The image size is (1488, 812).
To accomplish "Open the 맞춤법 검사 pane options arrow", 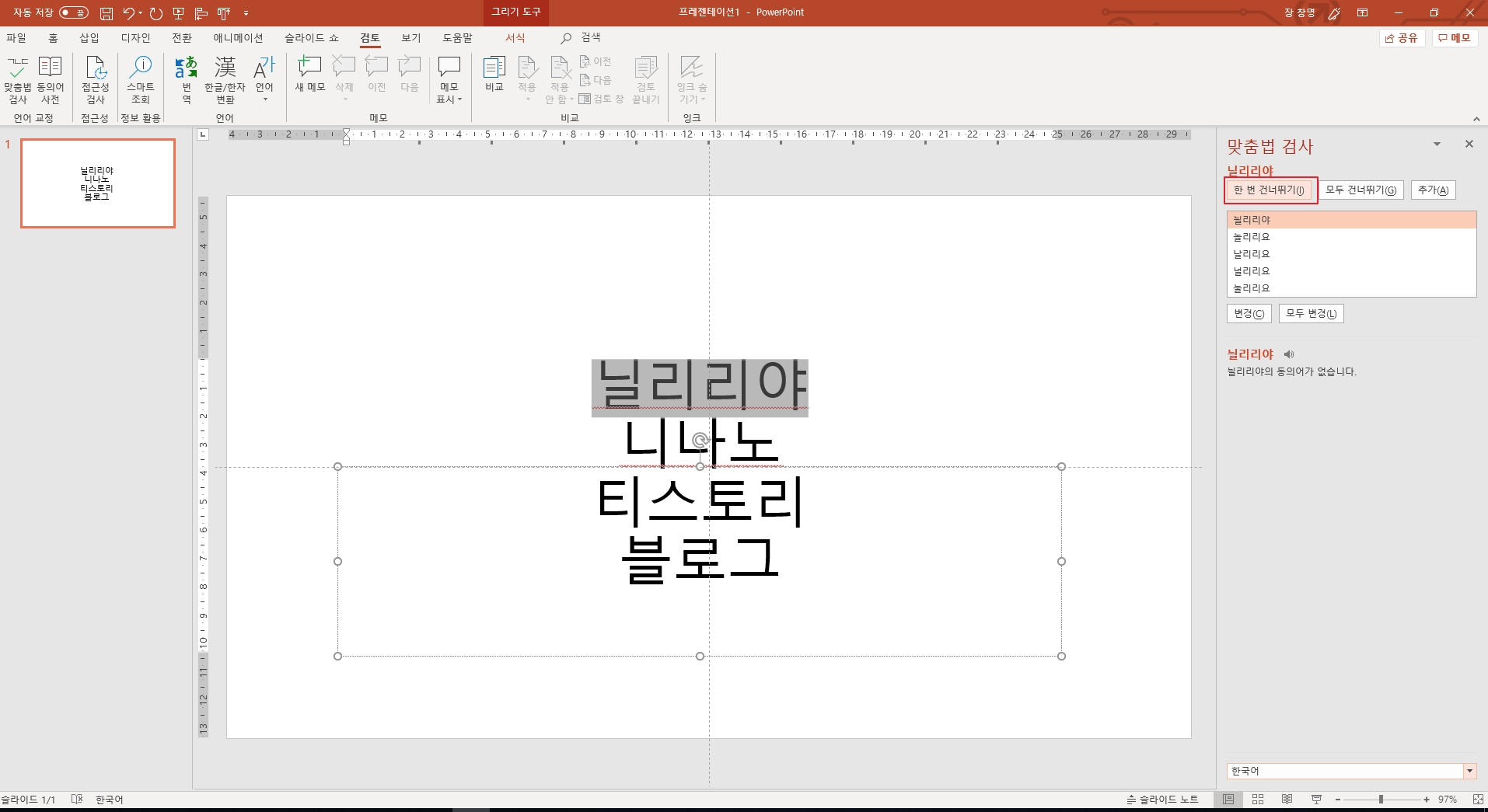I will click(1437, 144).
